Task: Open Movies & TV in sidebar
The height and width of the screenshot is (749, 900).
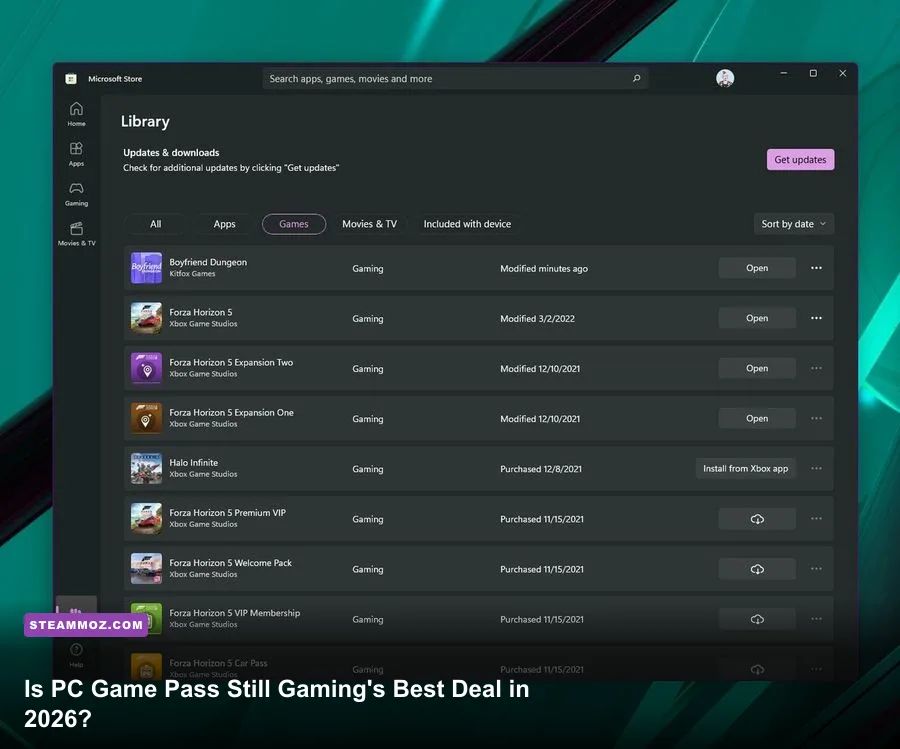Action: click(76, 234)
